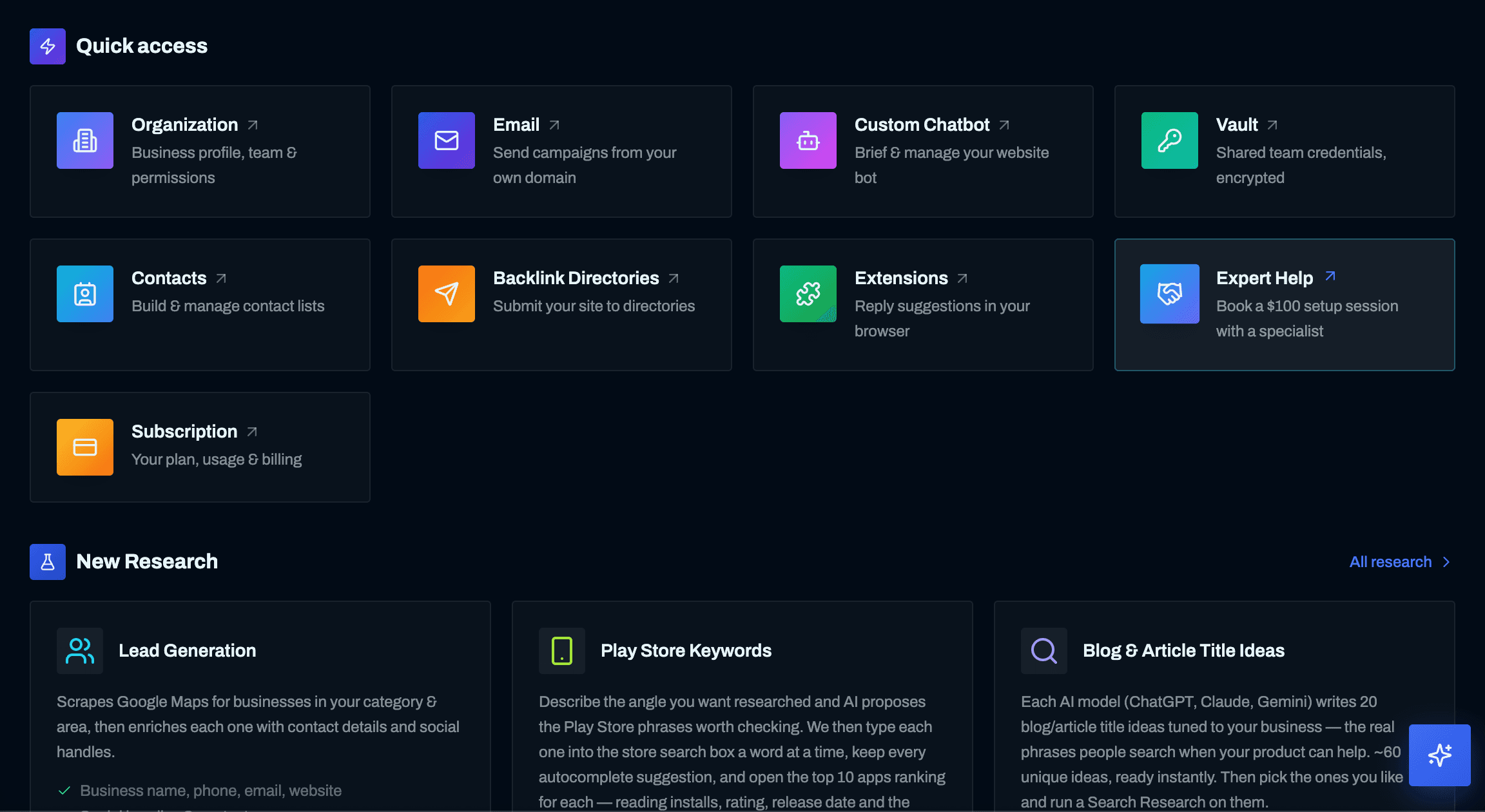Click the external arrow next to Vault
This screenshot has width=1485, height=812.
tap(1272, 125)
